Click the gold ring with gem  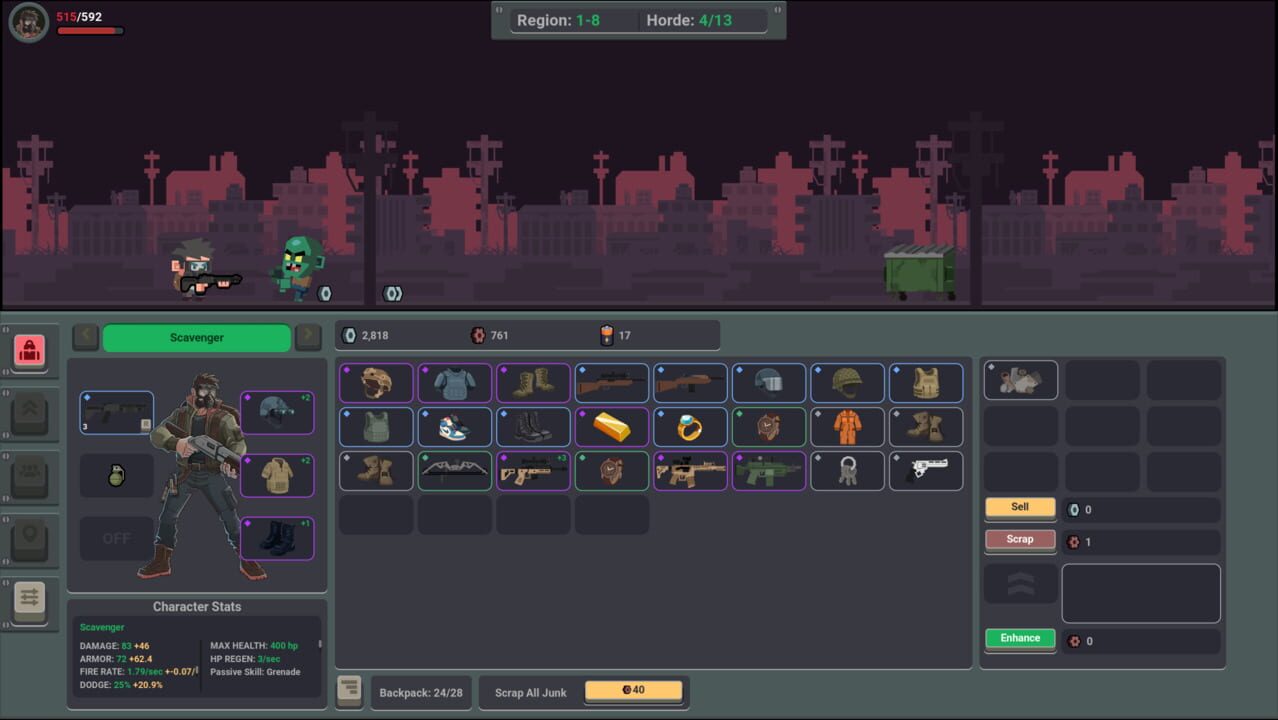point(691,427)
